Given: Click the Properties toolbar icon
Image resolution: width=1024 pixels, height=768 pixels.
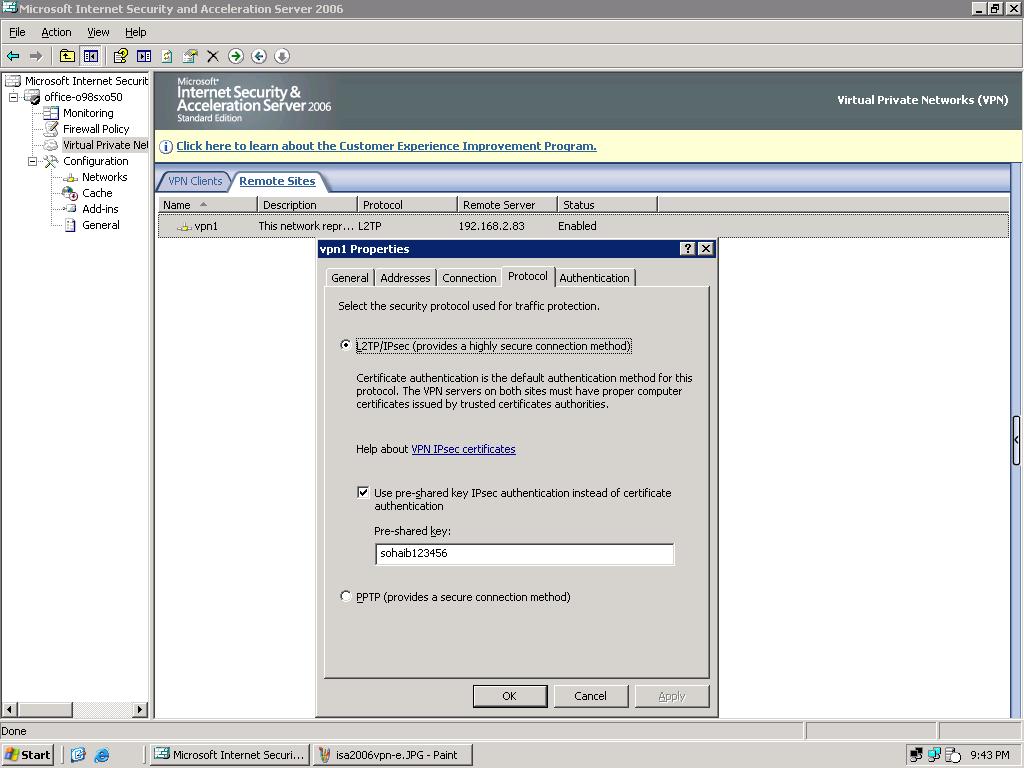Looking at the screenshot, I should 190,56.
